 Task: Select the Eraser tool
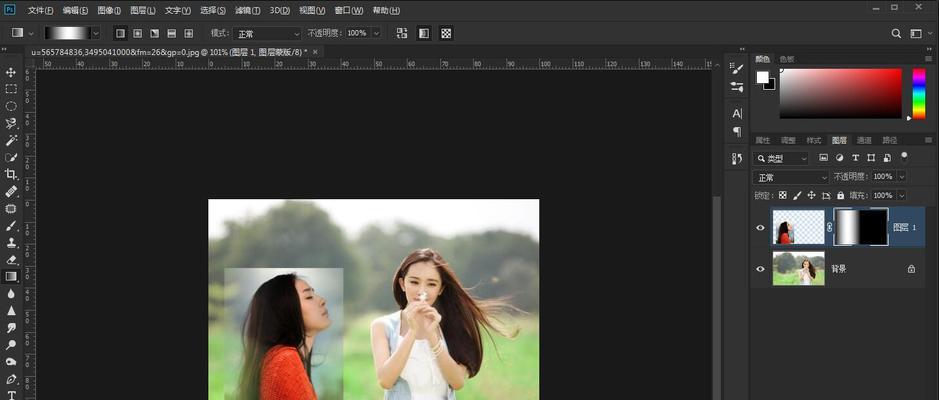tap(11, 260)
